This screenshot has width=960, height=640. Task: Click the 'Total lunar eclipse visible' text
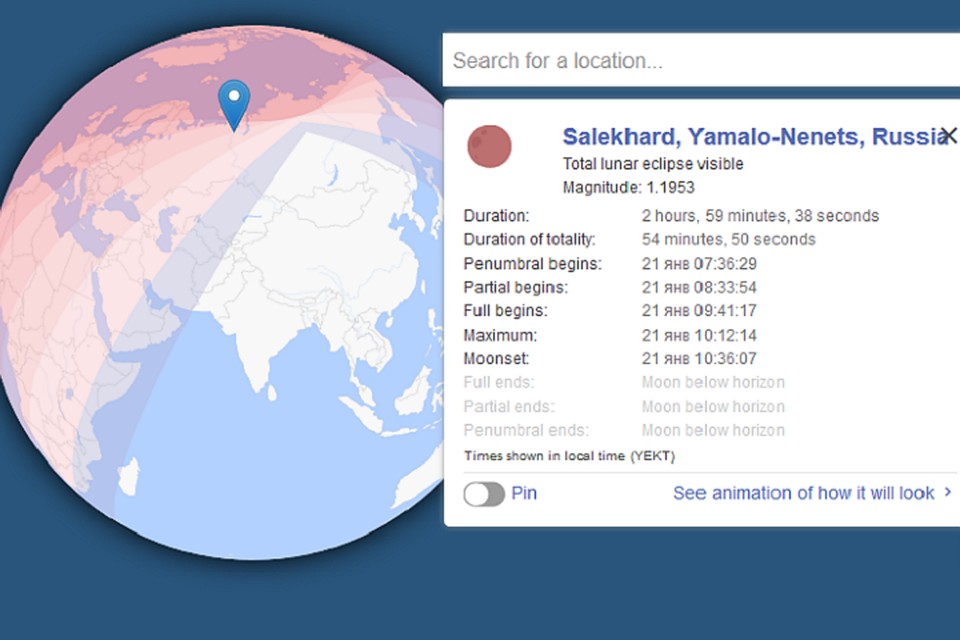pyautogui.click(x=653, y=164)
